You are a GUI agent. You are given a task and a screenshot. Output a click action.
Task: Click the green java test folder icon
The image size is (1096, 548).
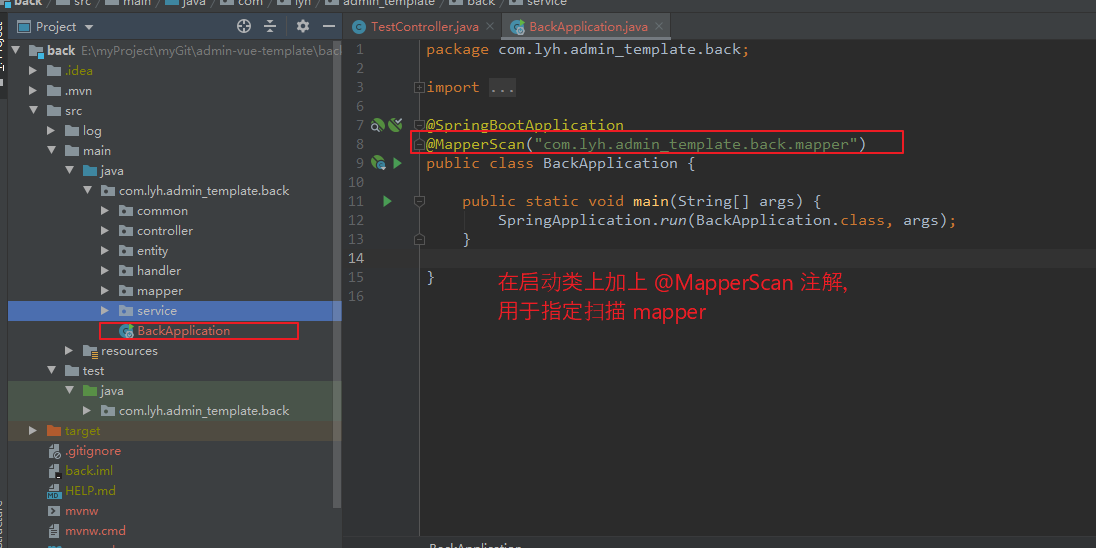pyautogui.click(x=90, y=391)
